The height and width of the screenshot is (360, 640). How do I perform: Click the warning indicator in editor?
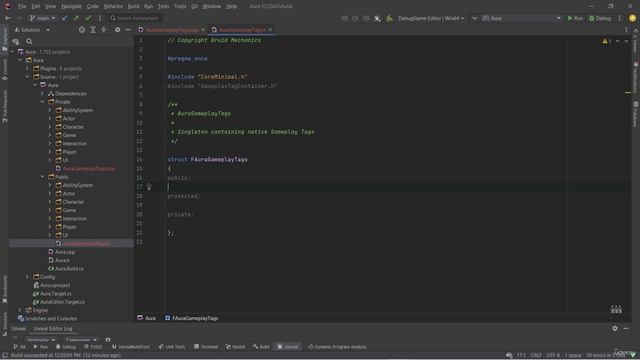[x=607, y=41]
